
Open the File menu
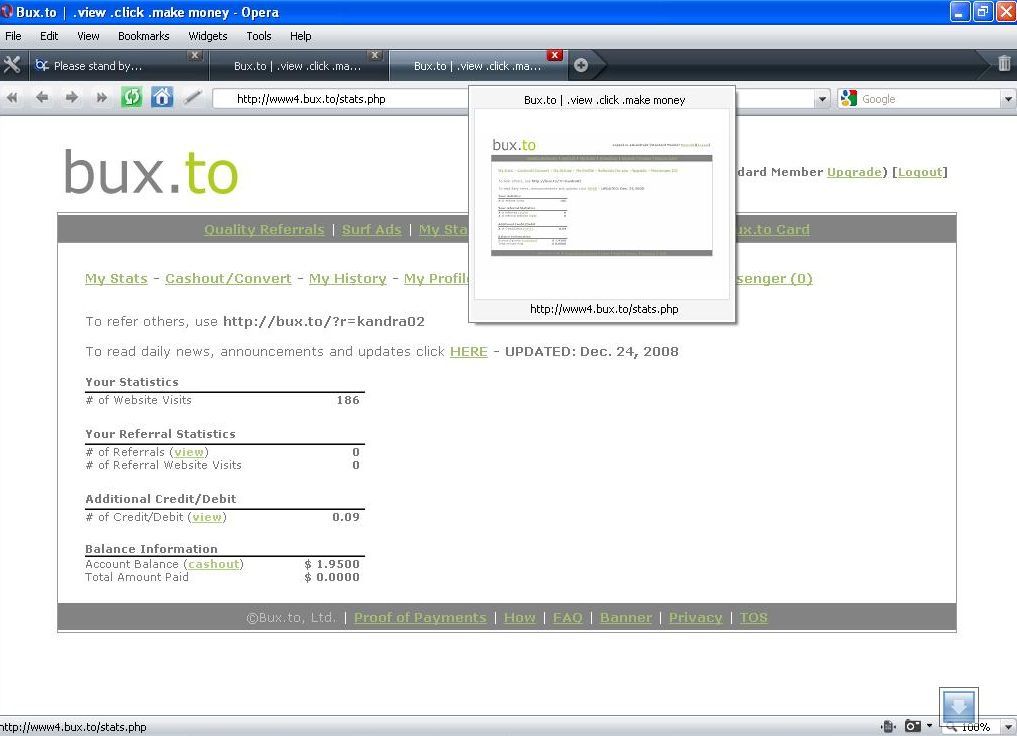coord(13,36)
